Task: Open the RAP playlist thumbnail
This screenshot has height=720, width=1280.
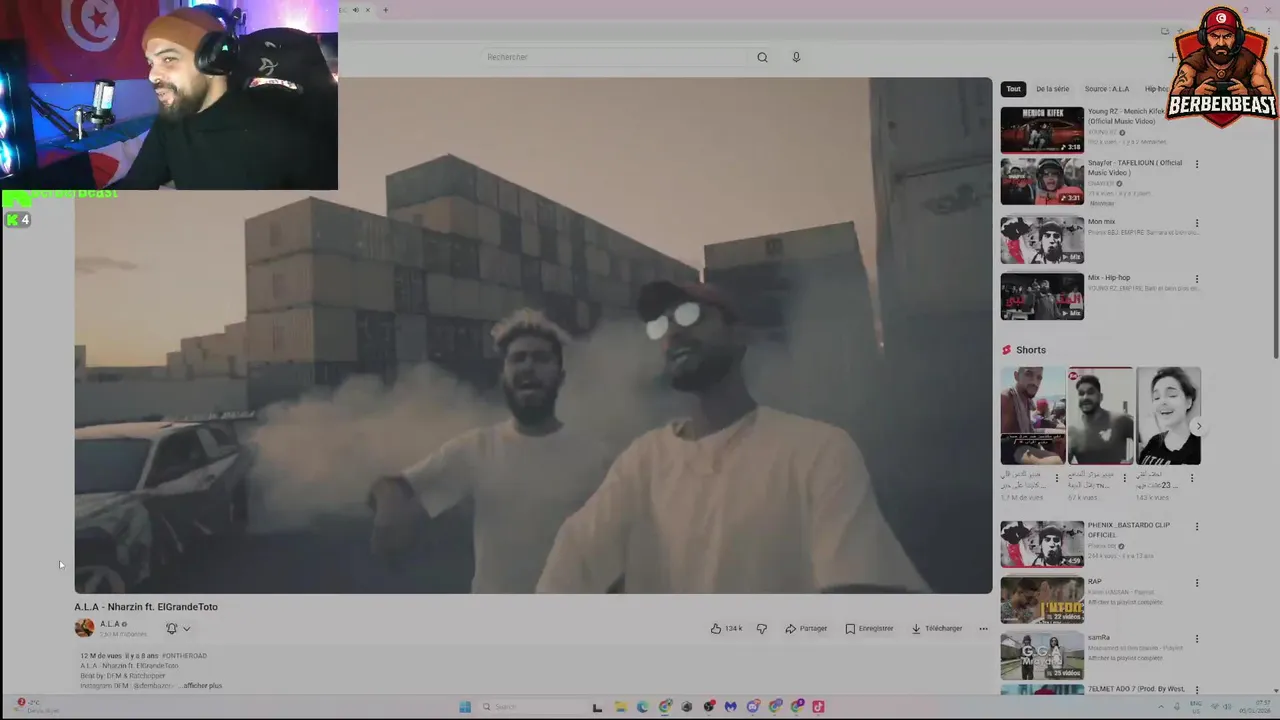Action: coord(1042,600)
